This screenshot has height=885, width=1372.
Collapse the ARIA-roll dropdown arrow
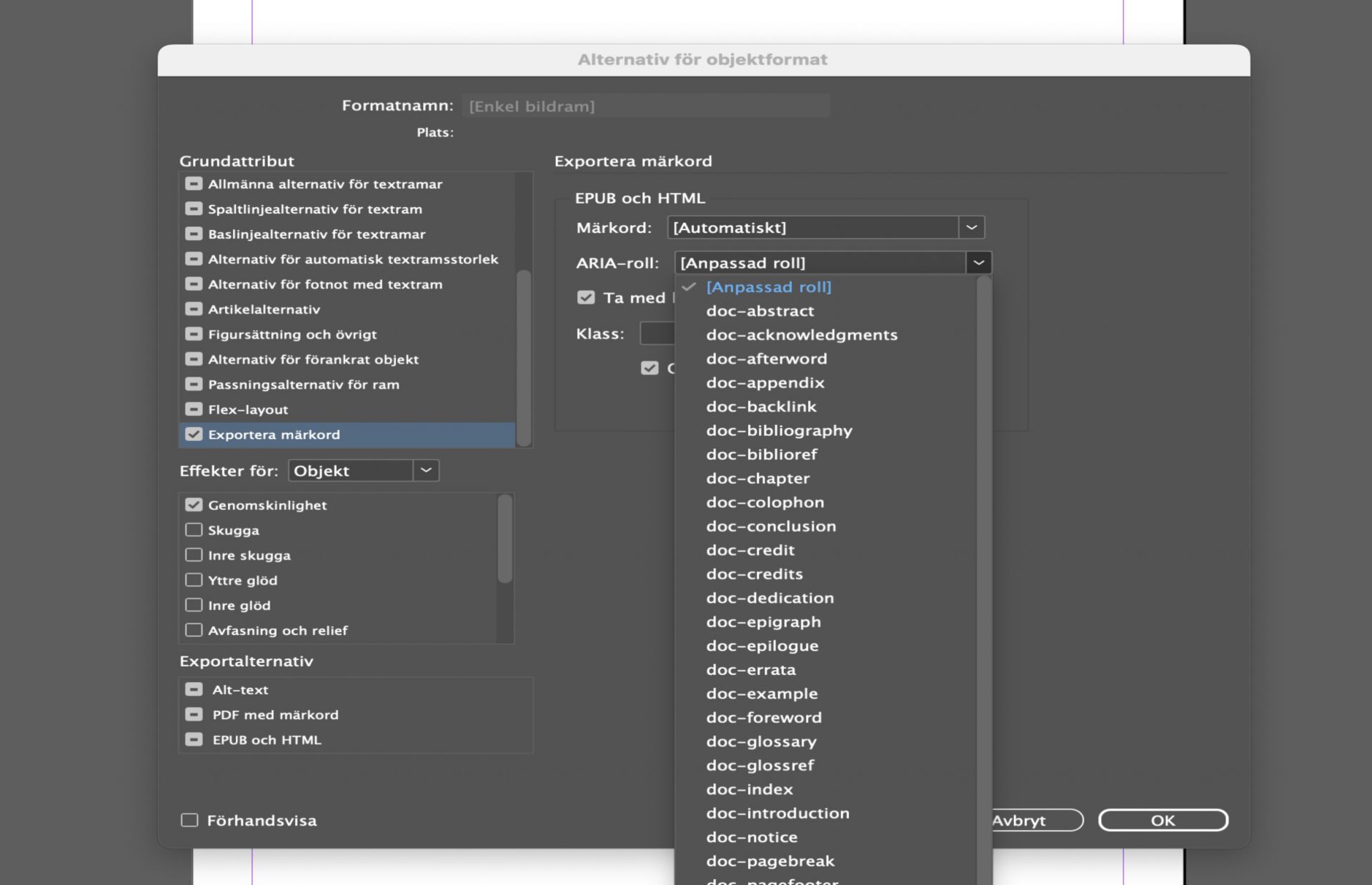point(978,263)
